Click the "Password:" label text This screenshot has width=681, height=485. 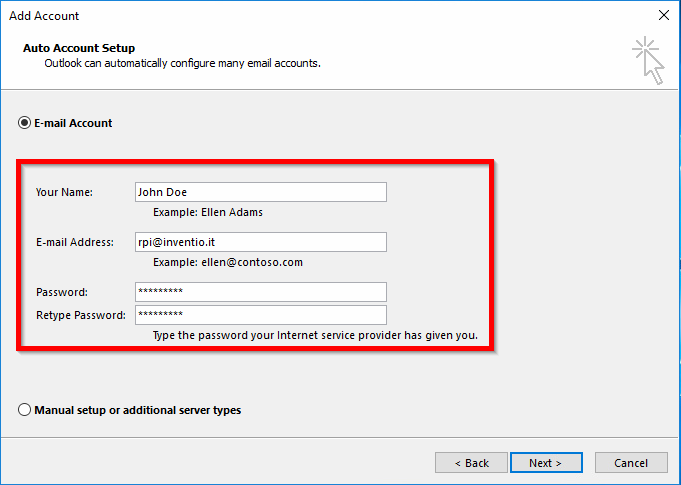pyautogui.click(x=62, y=292)
